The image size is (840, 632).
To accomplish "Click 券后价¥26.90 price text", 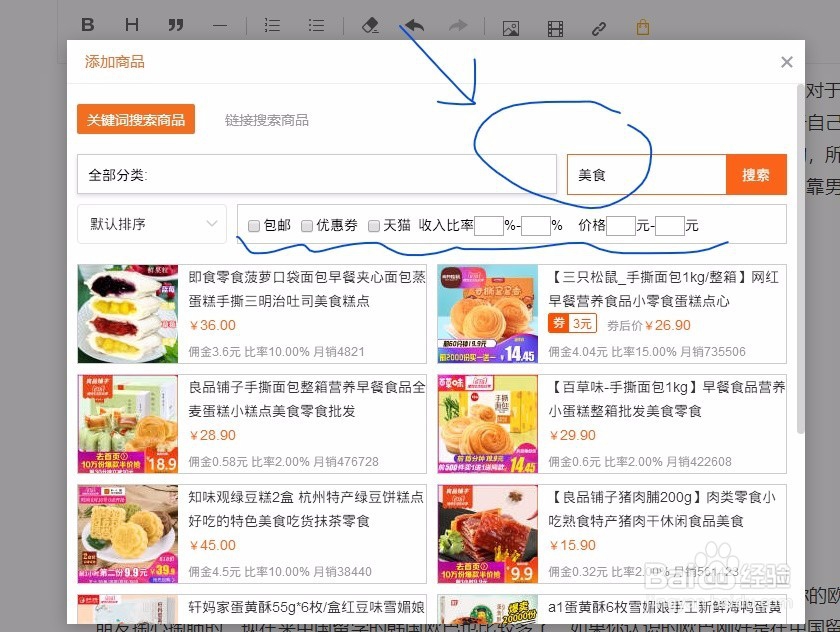I will 649,325.
